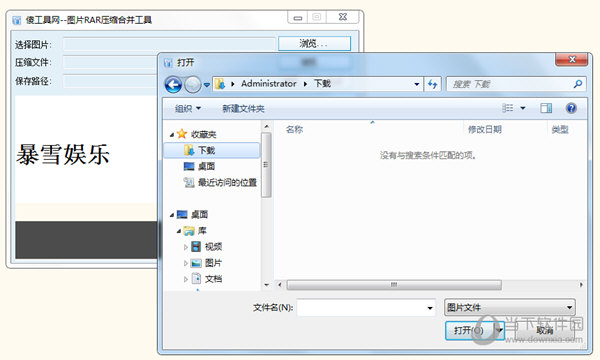Click the navigation pane scroll down arrow
This screenshot has width=600, height=360.
point(267,285)
